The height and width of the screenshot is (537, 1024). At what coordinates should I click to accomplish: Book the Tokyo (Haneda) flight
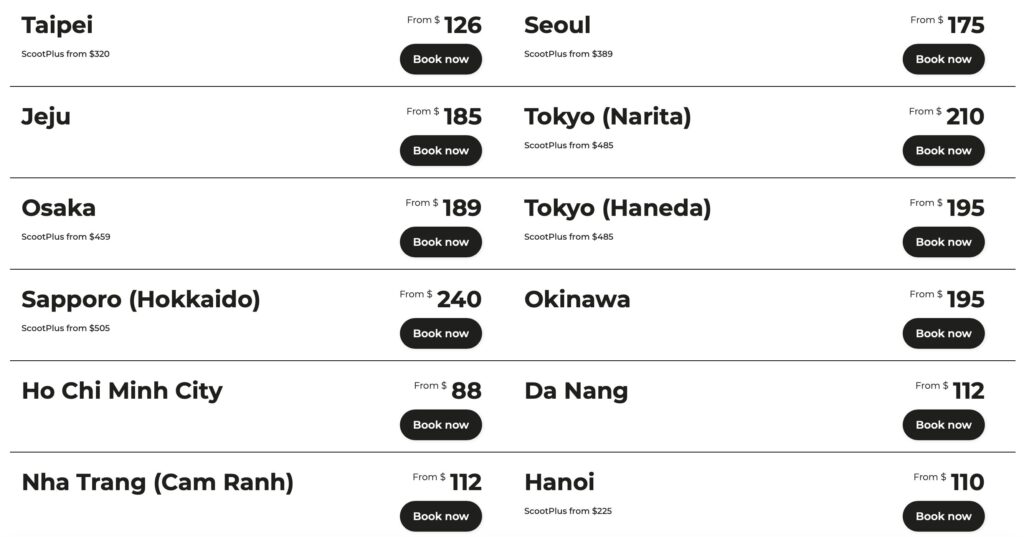(x=943, y=242)
